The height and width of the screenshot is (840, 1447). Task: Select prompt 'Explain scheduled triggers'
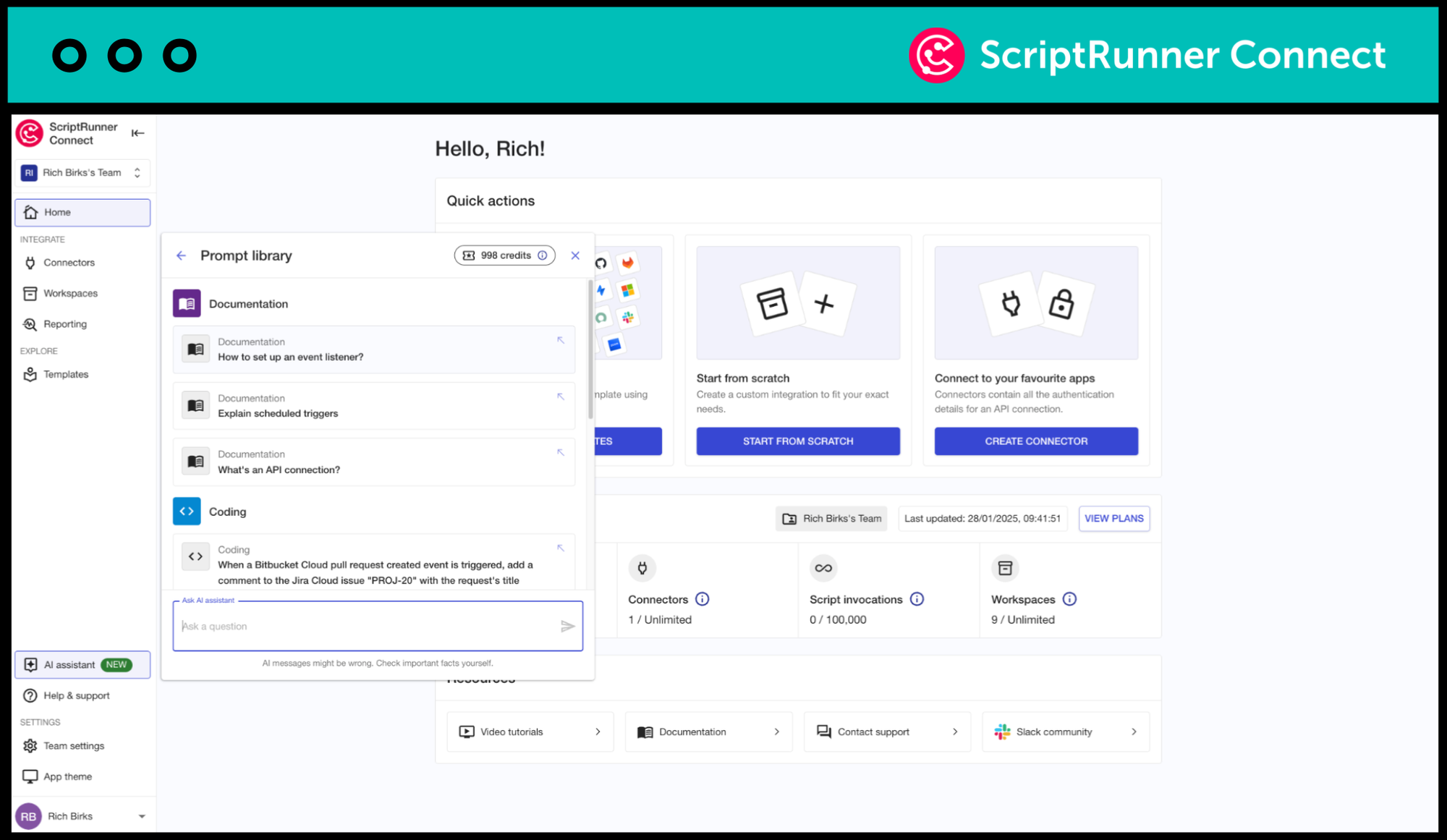374,406
